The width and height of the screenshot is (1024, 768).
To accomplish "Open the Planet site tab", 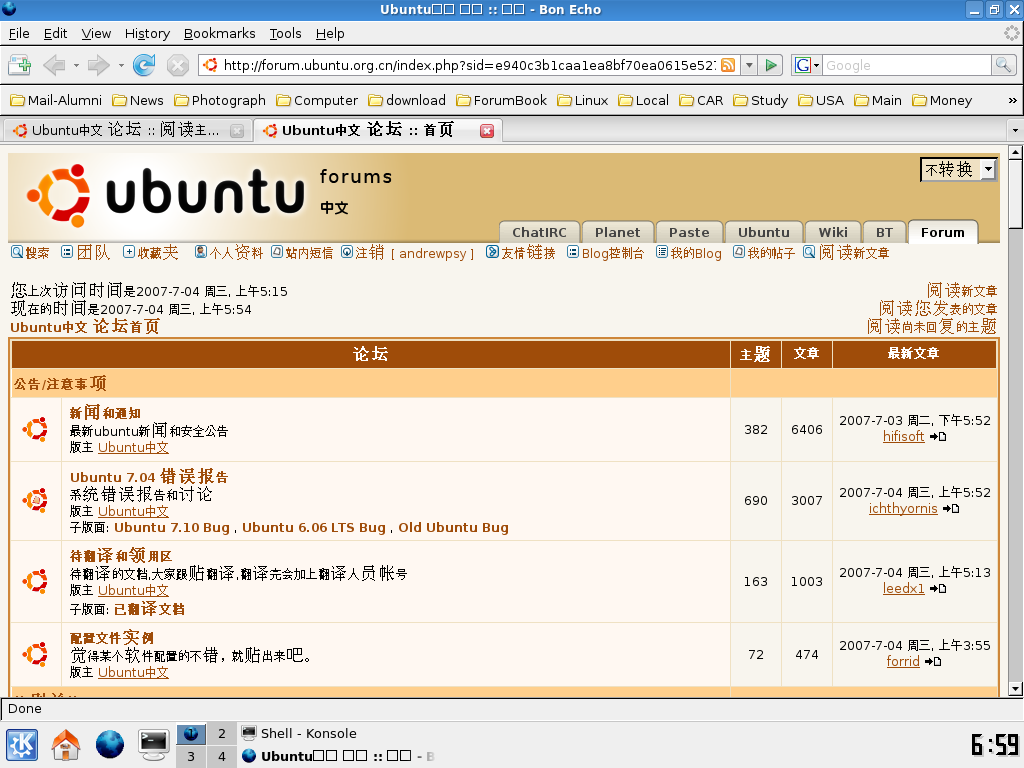I will pyautogui.click(x=617, y=232).
